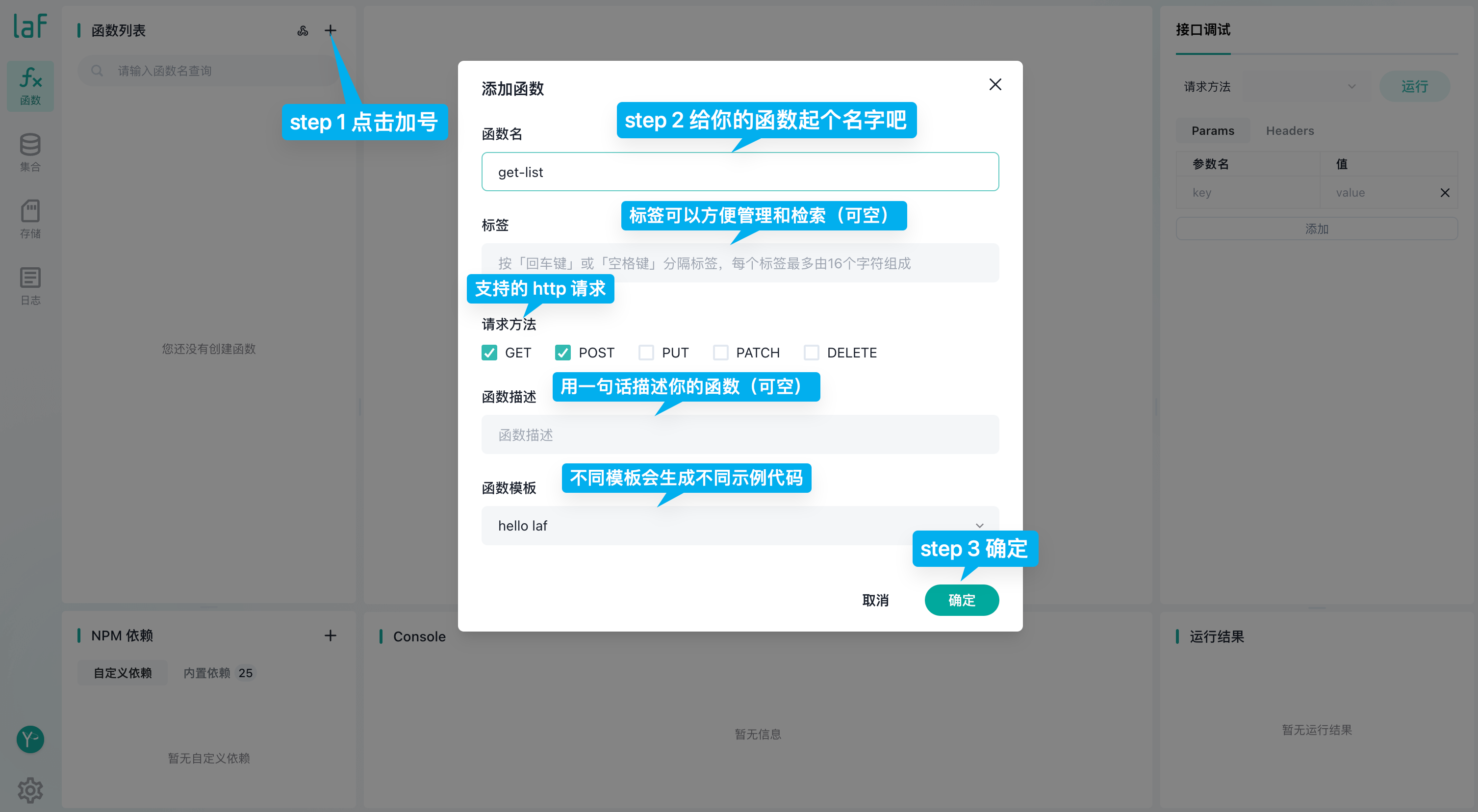
Task: Close the 添加函数 dialog with X
Action: (x=995, y=85)
